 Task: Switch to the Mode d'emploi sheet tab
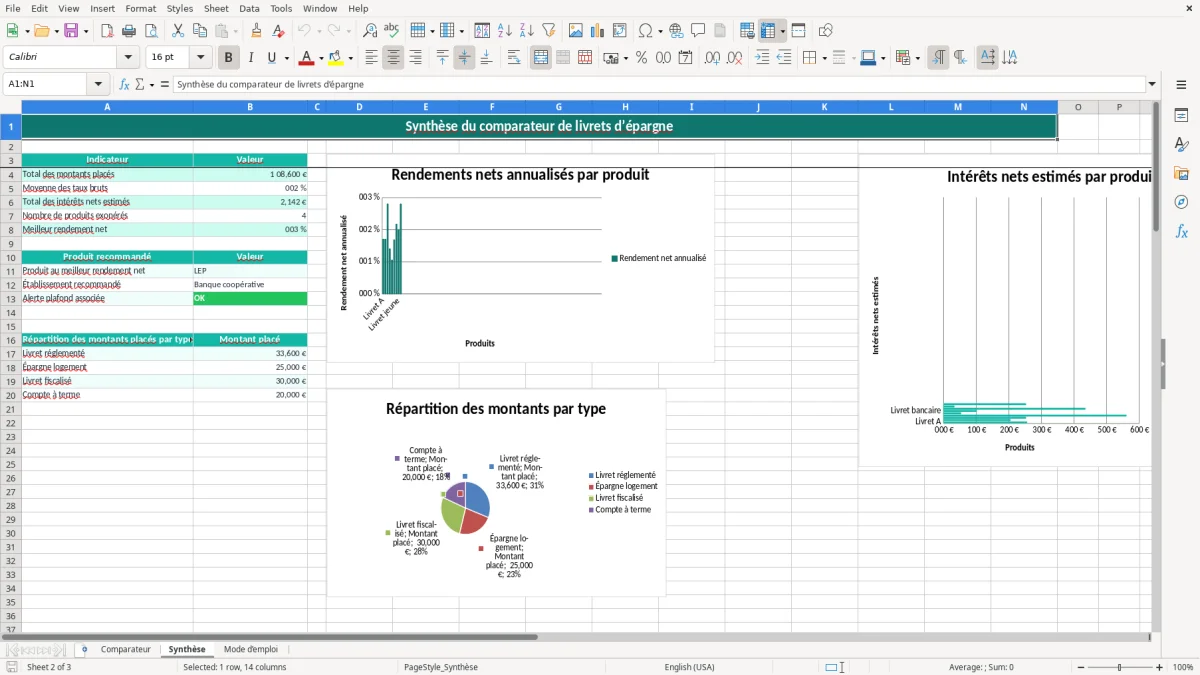point(251,649)
